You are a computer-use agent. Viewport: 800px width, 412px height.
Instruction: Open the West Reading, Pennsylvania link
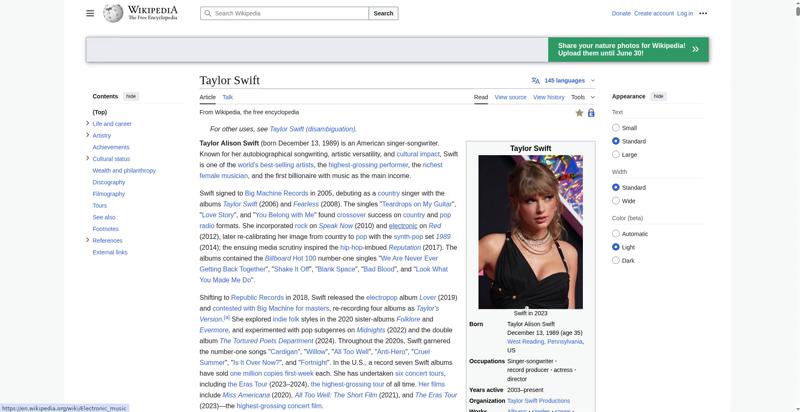[545, 342]
